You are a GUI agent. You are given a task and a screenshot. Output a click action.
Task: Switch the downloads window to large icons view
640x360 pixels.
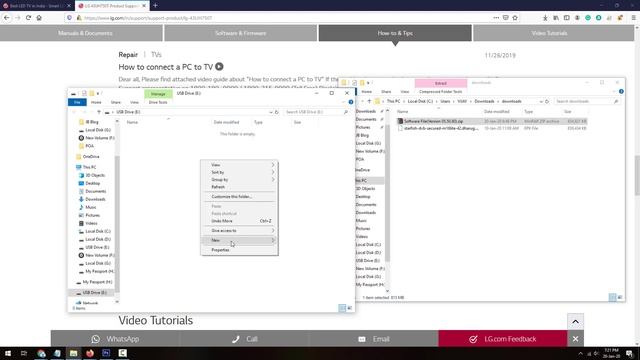620,297
